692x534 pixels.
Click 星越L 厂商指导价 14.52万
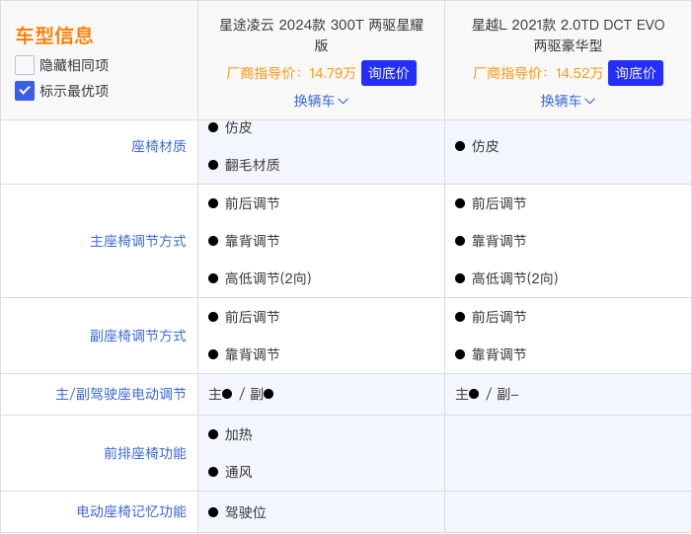(538, 73)
